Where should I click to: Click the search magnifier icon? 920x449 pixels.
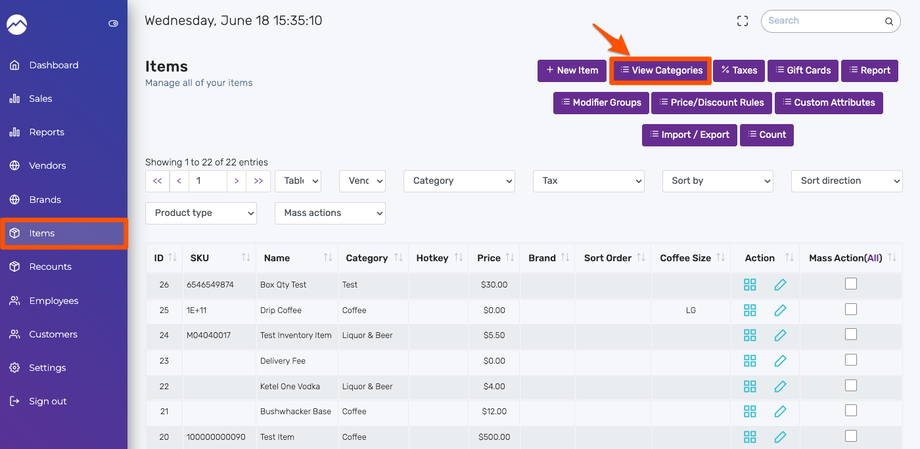pyautogui.click(x=887, y=21)
